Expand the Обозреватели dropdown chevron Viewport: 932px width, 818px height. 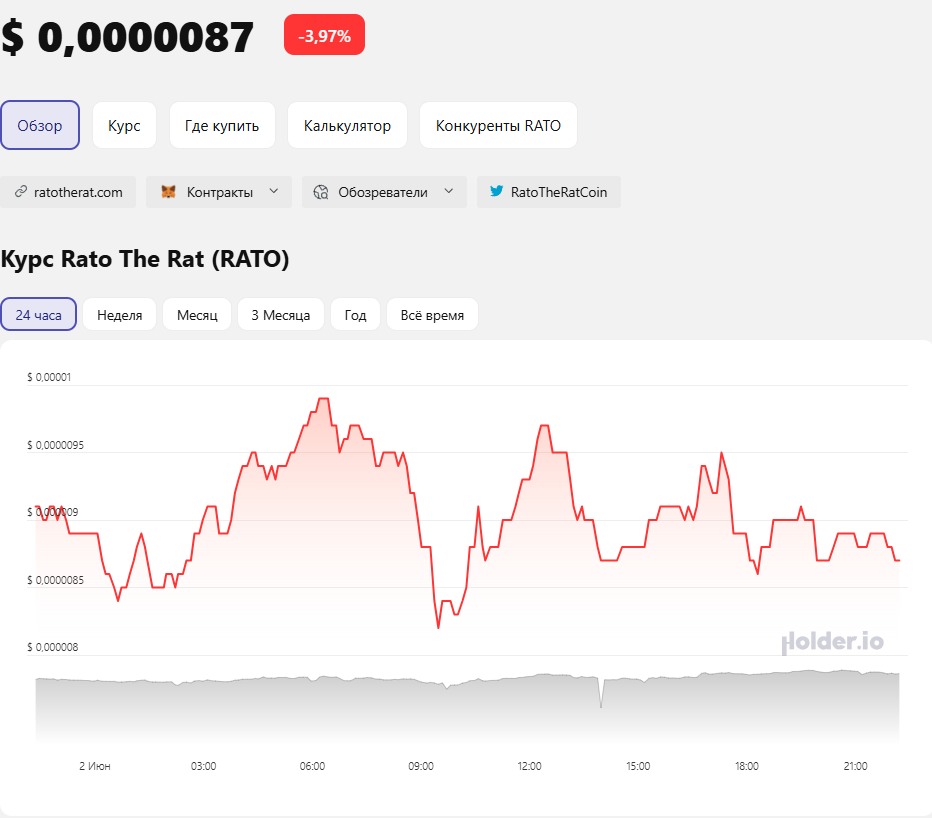448,192
